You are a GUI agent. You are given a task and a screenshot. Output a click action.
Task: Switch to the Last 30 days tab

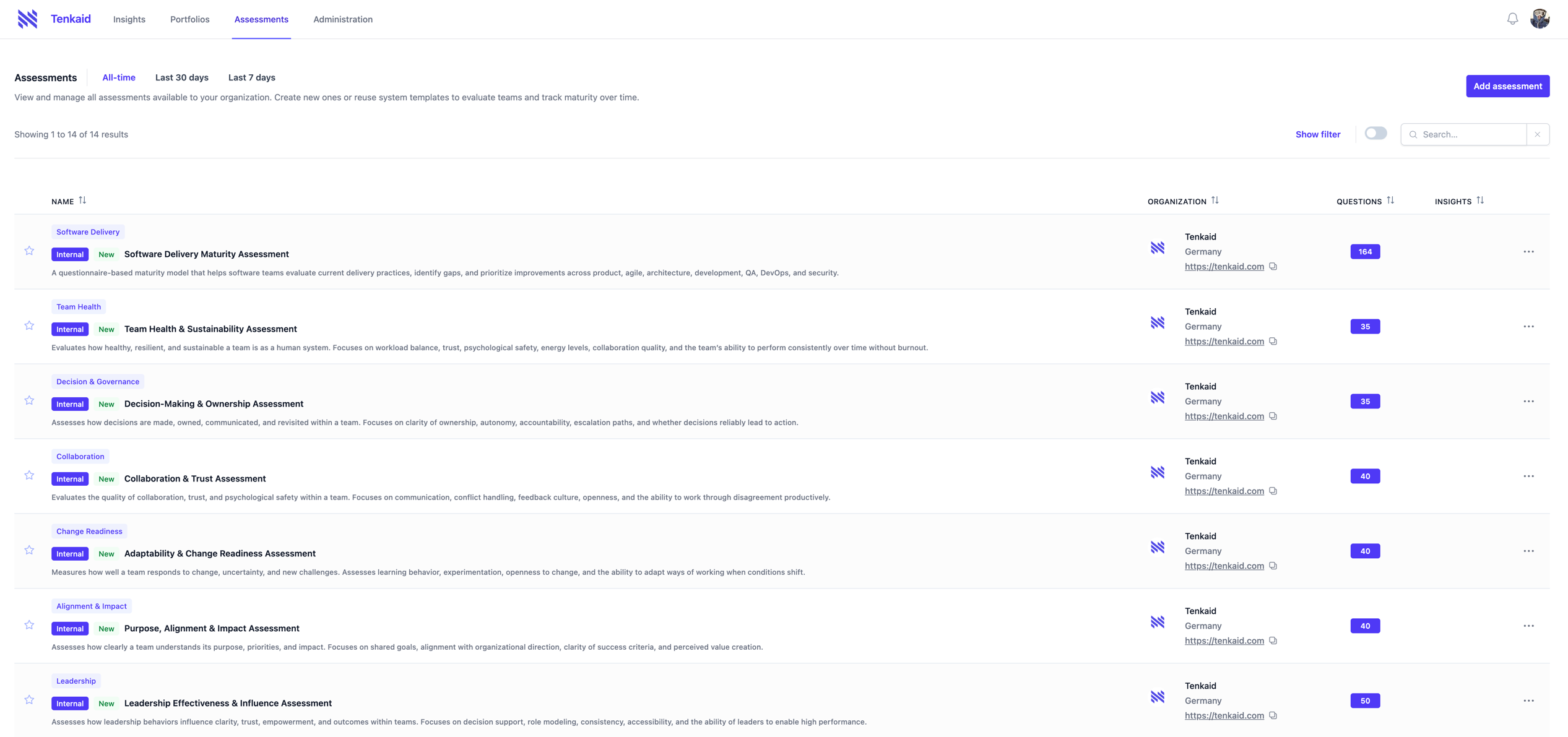pos(181,77)
